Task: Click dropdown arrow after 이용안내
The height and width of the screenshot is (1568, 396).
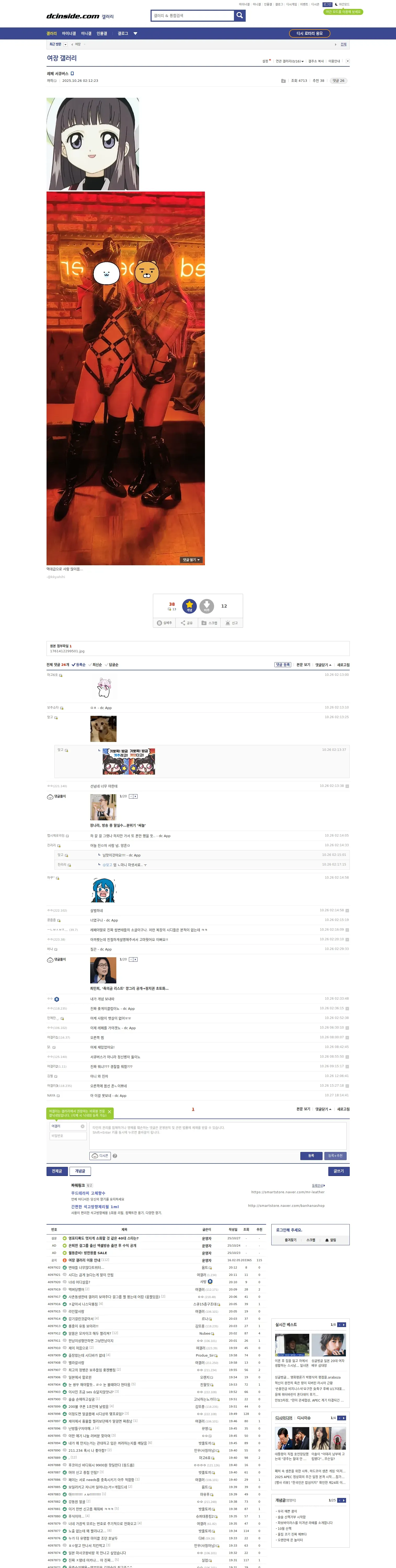Action: tap(347, 61)
